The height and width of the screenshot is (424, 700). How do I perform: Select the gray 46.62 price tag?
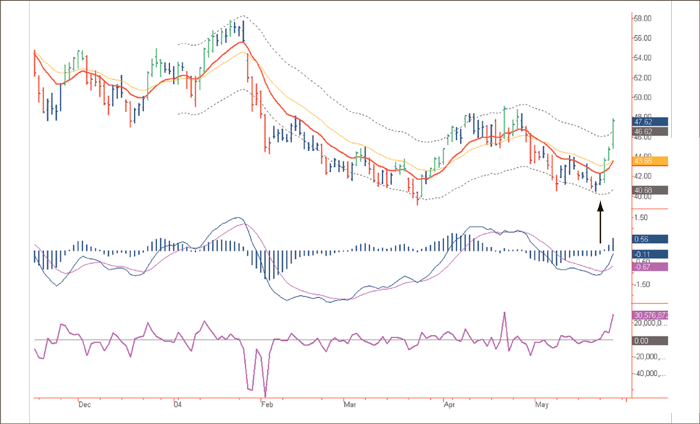coord(648,131)
